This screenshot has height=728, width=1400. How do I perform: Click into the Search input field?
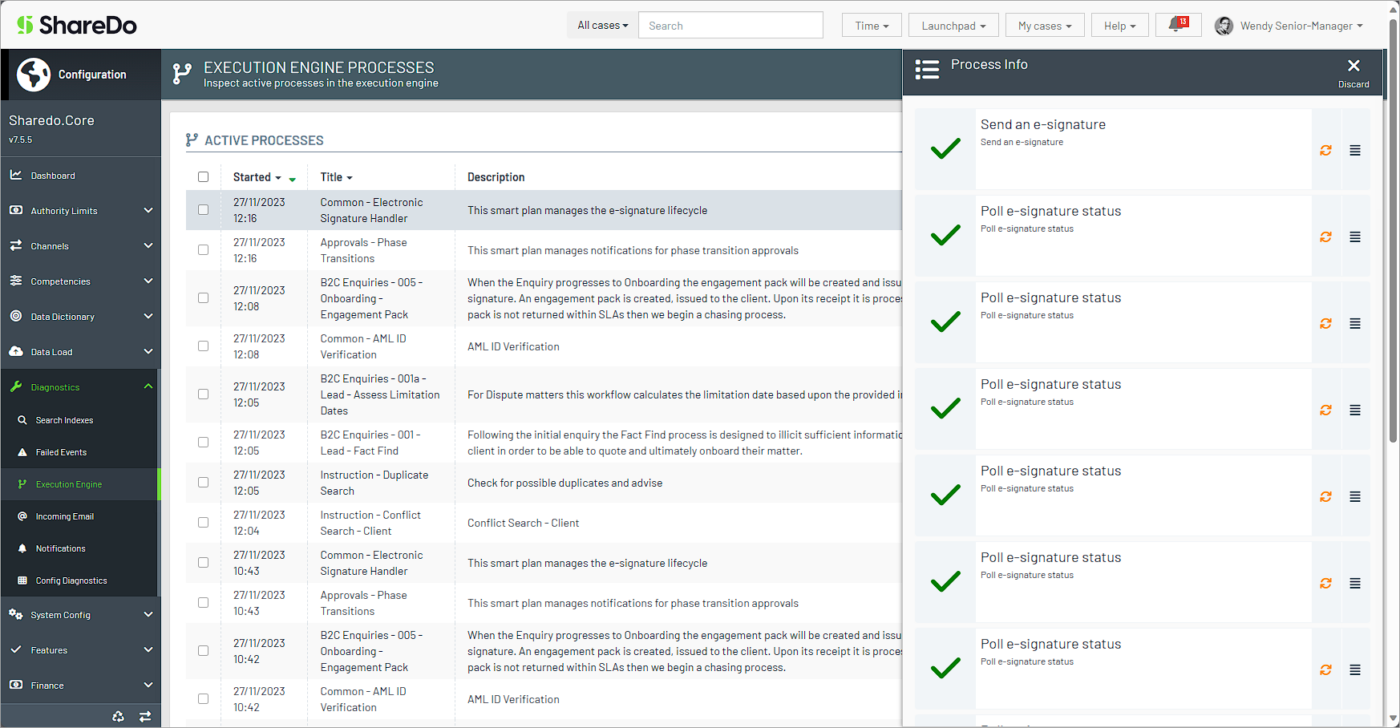(x=731, y=25)
